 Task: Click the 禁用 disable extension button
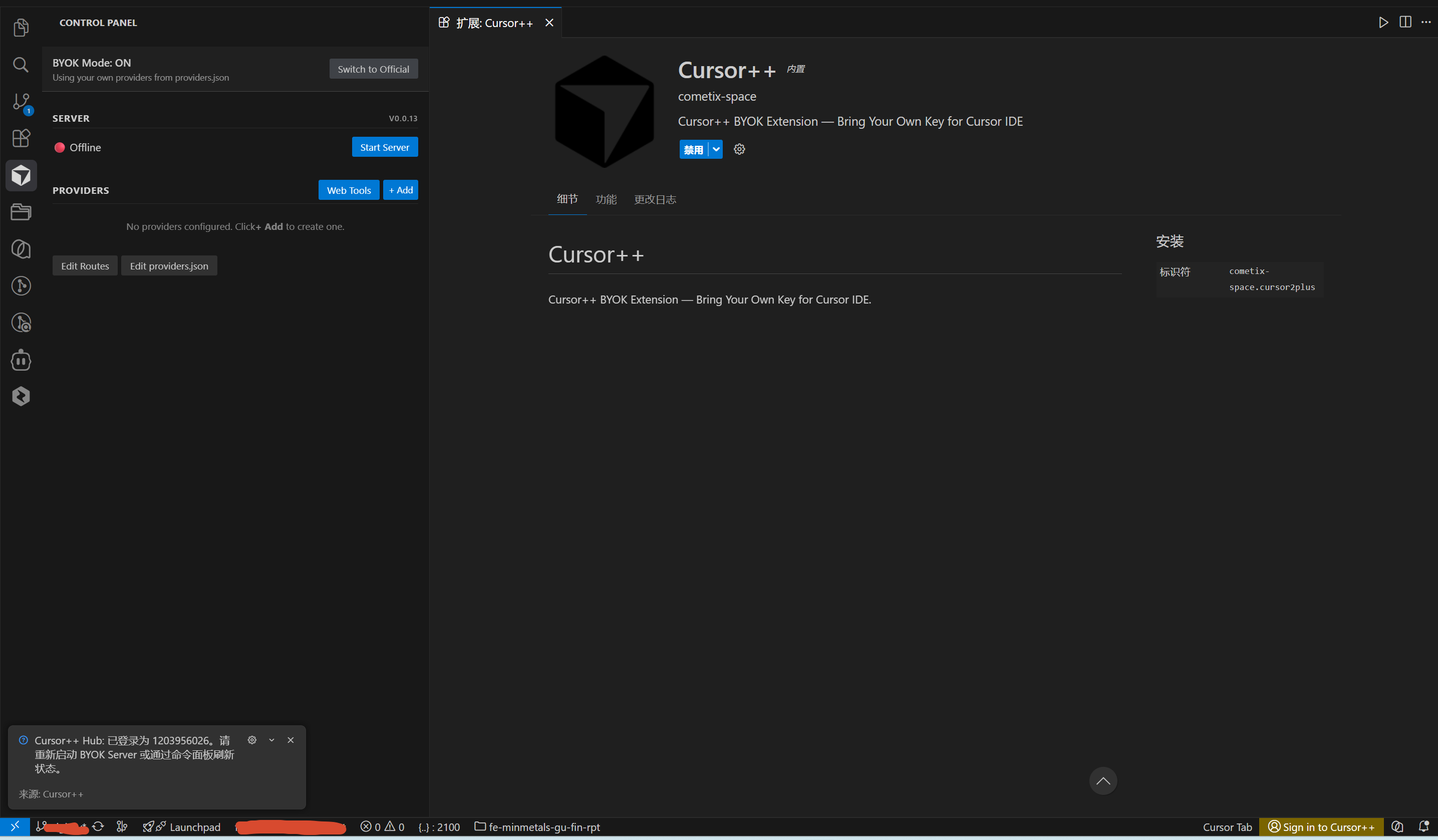click(x=693, y=149)
